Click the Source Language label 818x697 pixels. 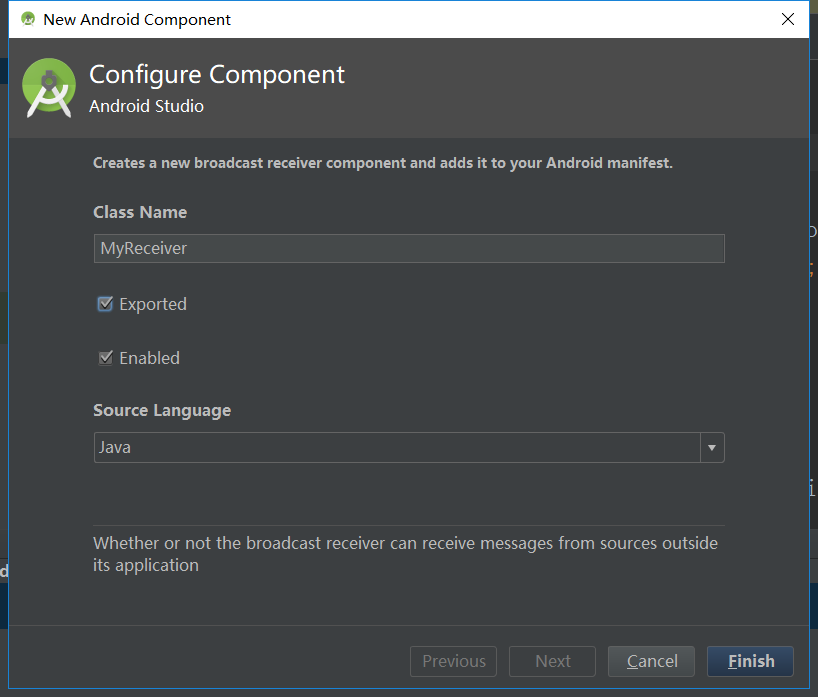tap(162, 411)
